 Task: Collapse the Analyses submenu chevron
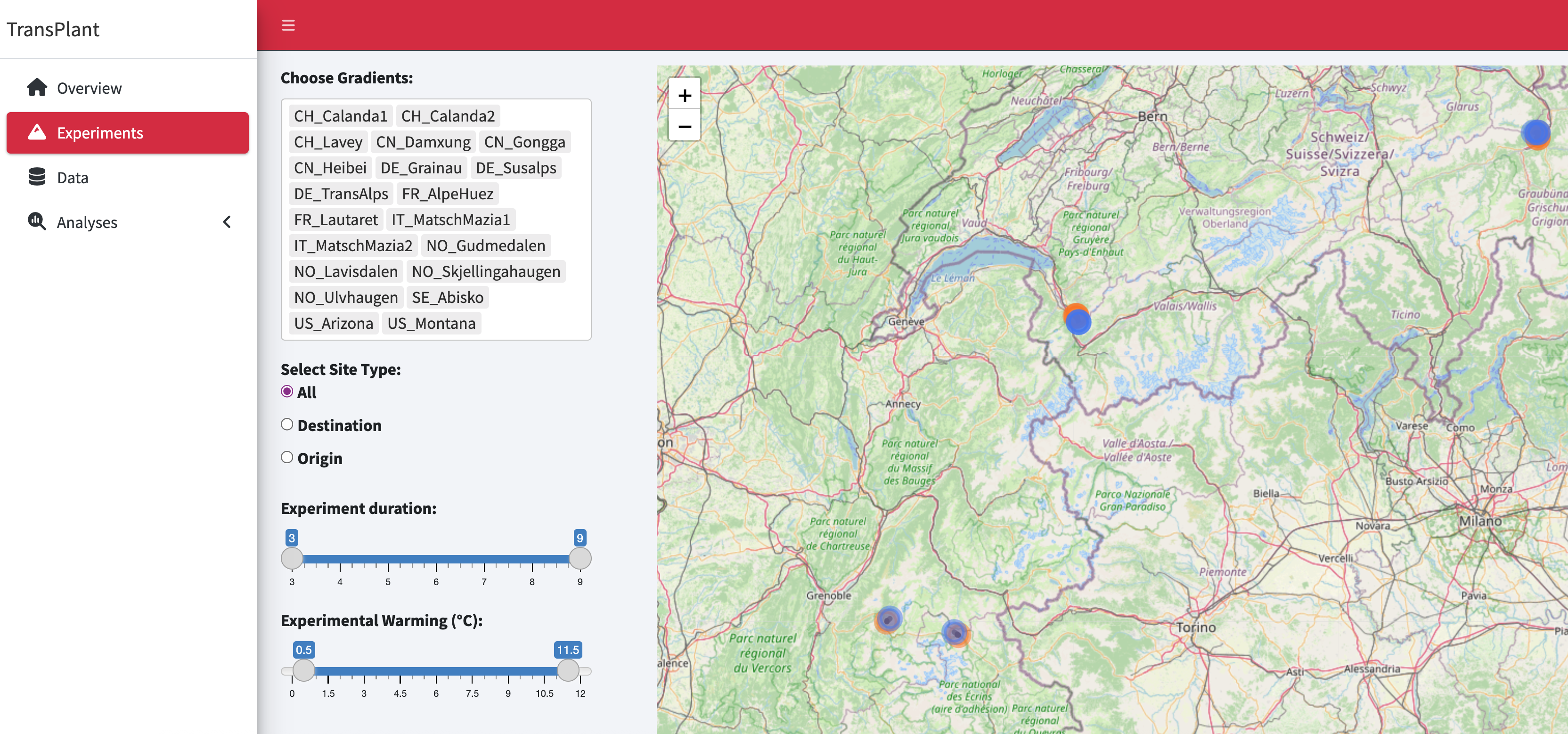pyautogui.click(x=227, y=221)
